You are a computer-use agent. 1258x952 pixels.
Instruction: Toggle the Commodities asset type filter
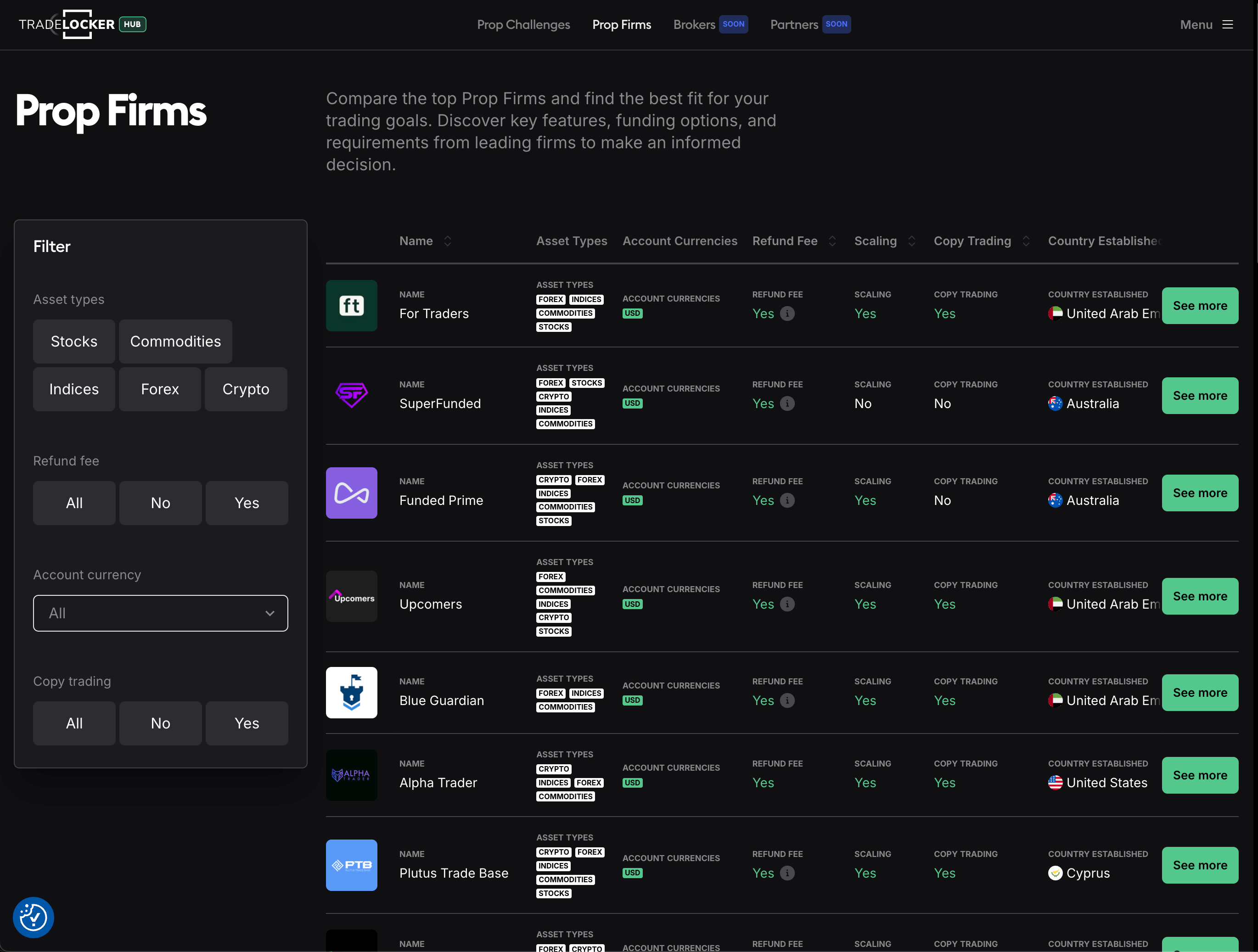pos(175,341)
